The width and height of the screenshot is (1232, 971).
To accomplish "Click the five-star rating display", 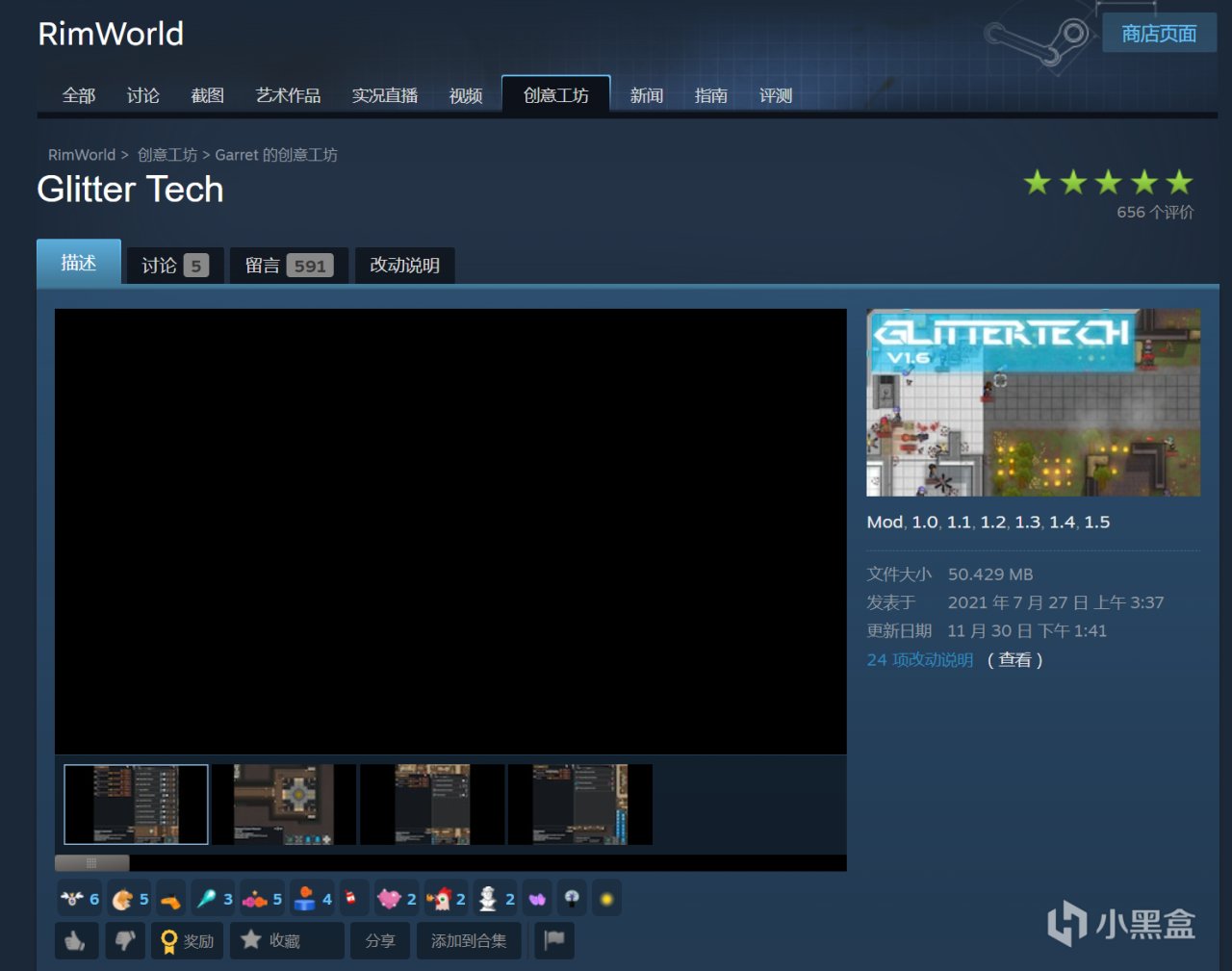I will point(1108,182).
